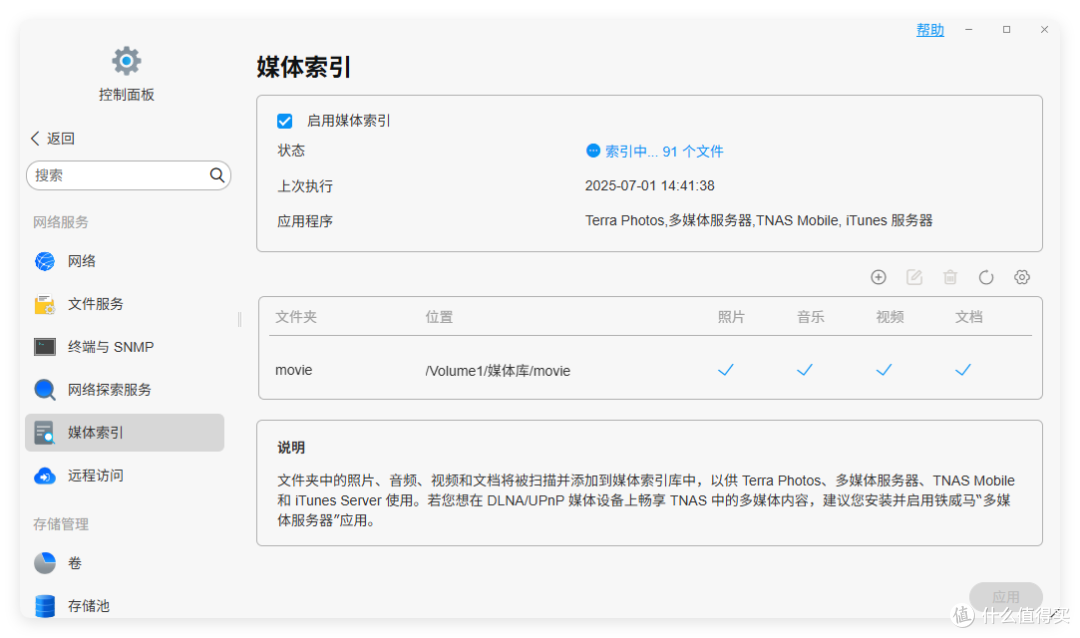Open 网络探索服务 in the sidebar

tap(125, 389)
